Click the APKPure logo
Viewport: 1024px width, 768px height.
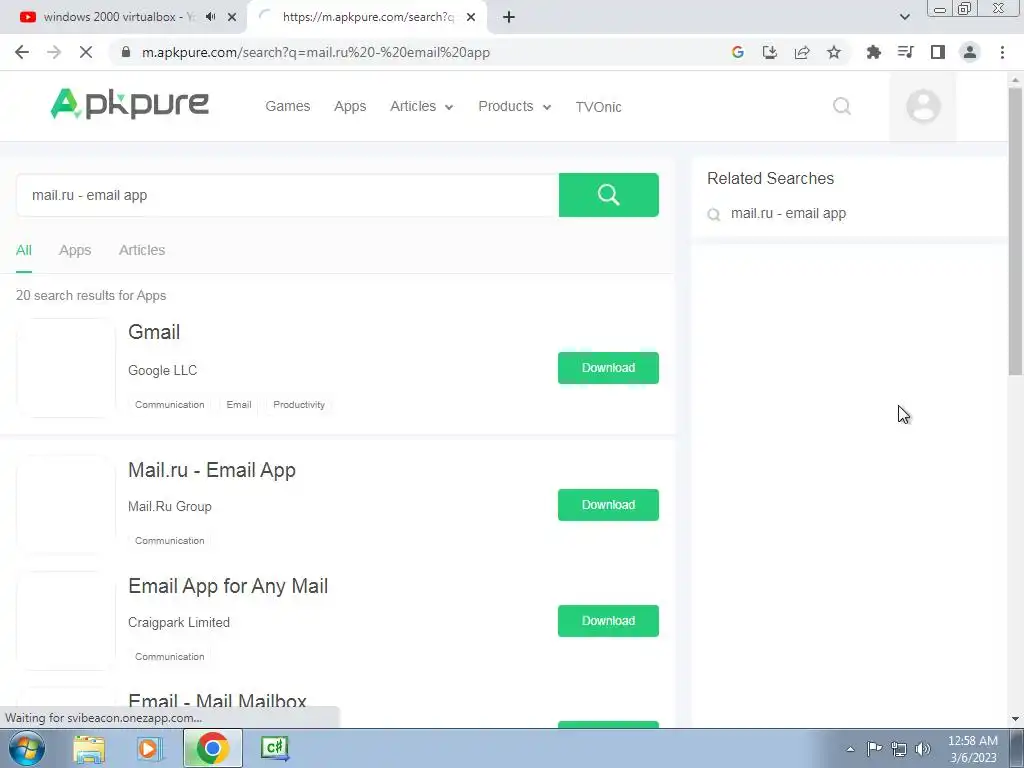(x=129, y=104)
